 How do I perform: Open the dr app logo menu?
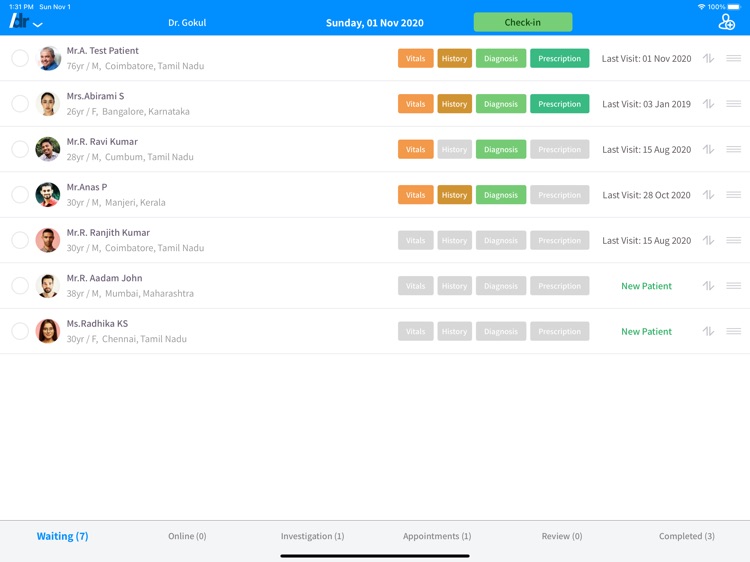pos(19,21)
